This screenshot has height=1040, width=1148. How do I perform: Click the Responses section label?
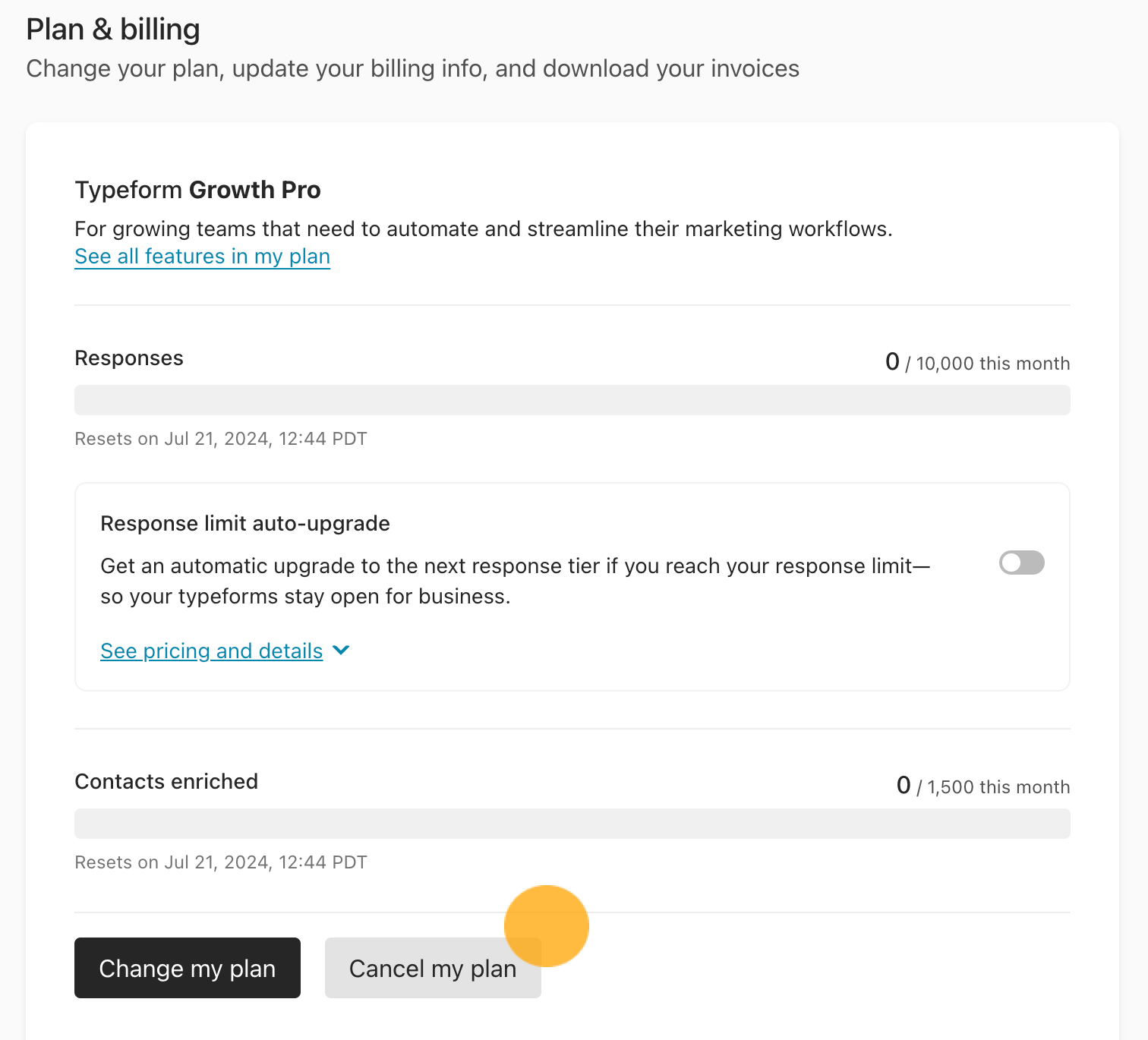click(x=129, y=358)
